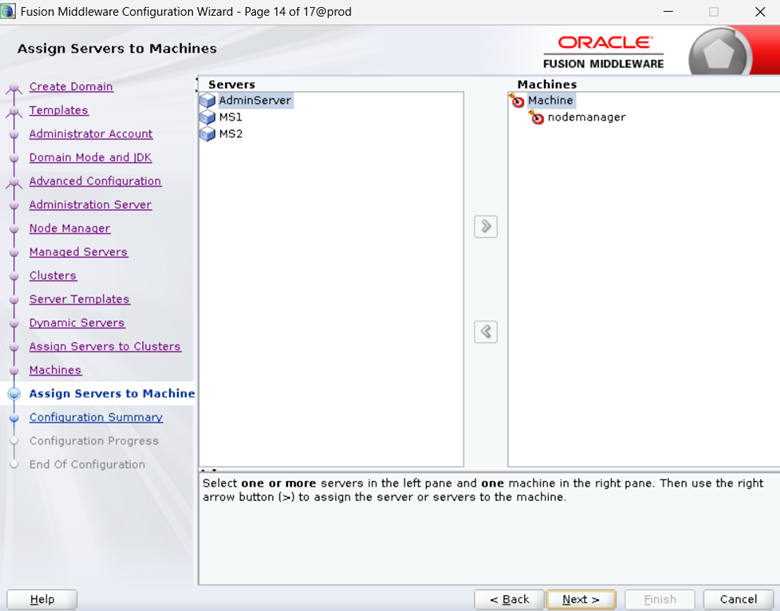
Task: Click the Machine node icon
Action: (517, 101)
